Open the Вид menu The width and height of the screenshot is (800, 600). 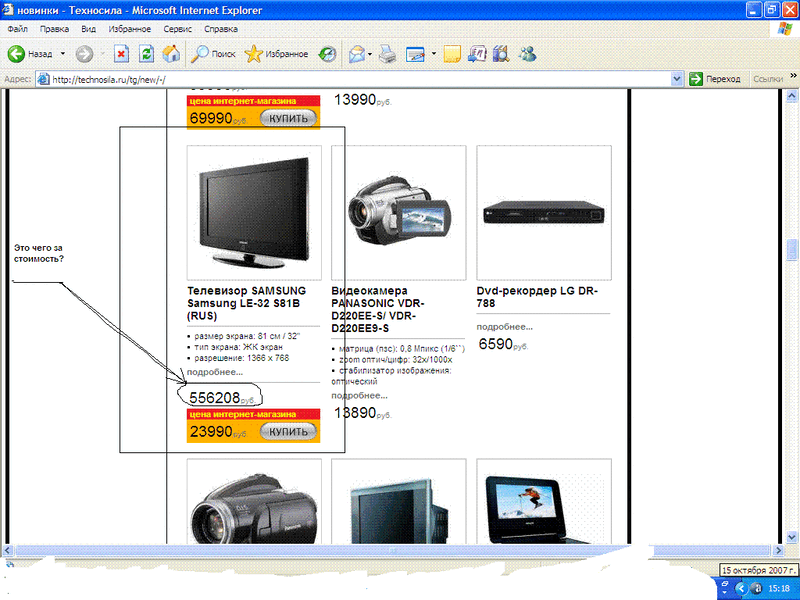click(x=88, y=29)
